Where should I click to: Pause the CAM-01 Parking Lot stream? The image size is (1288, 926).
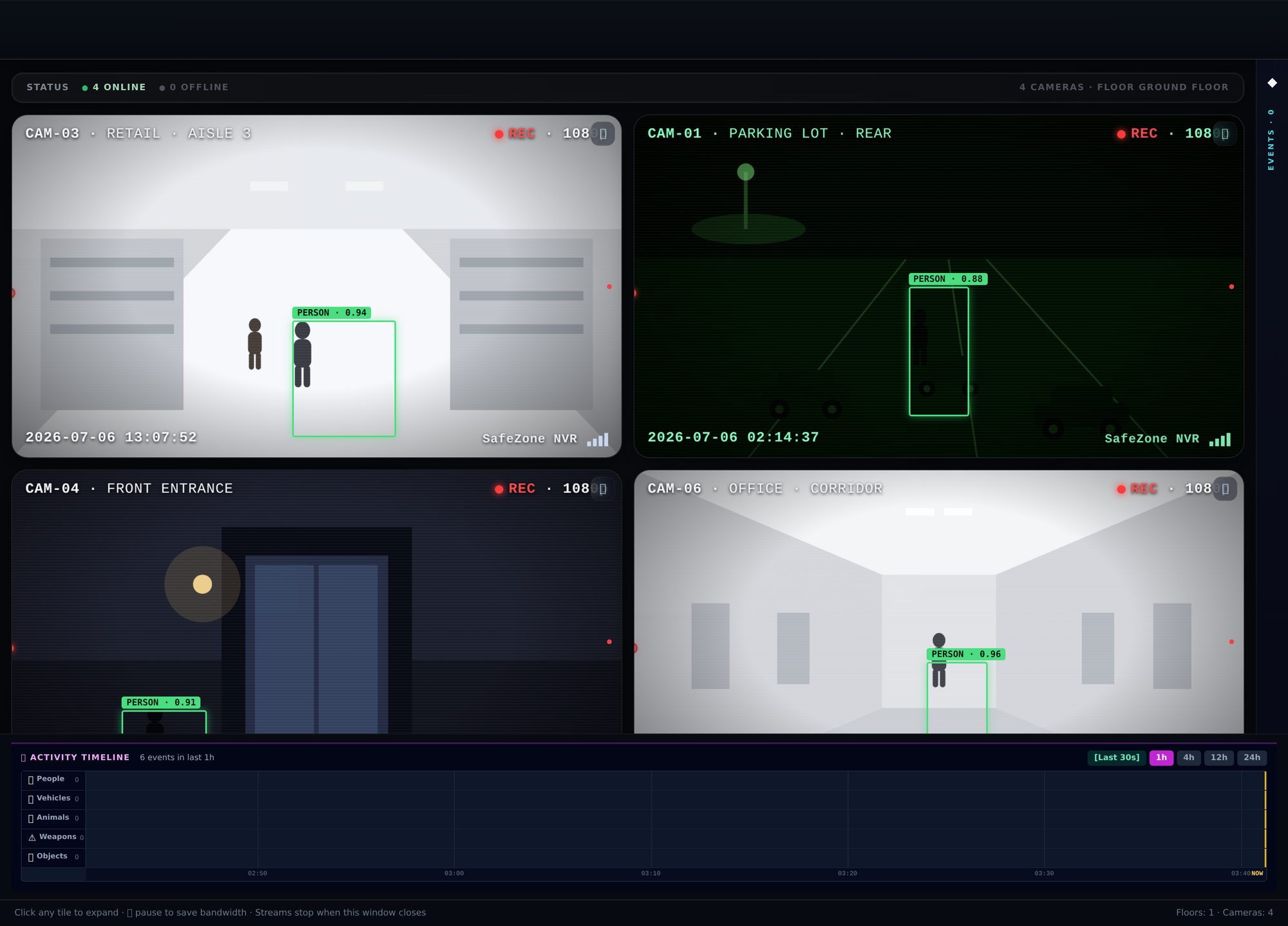[1225, 134]
